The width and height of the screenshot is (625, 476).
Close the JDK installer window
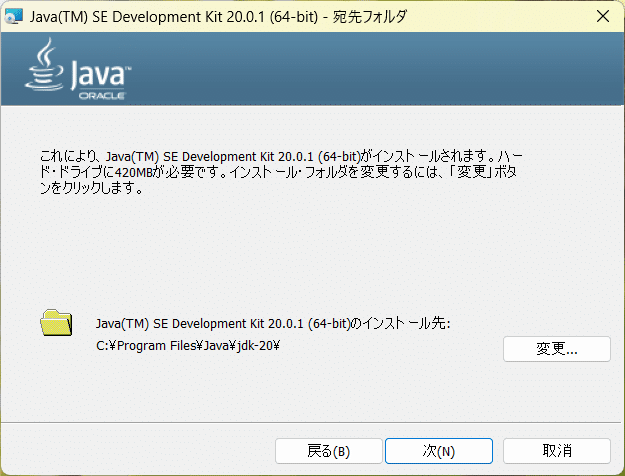603,16
